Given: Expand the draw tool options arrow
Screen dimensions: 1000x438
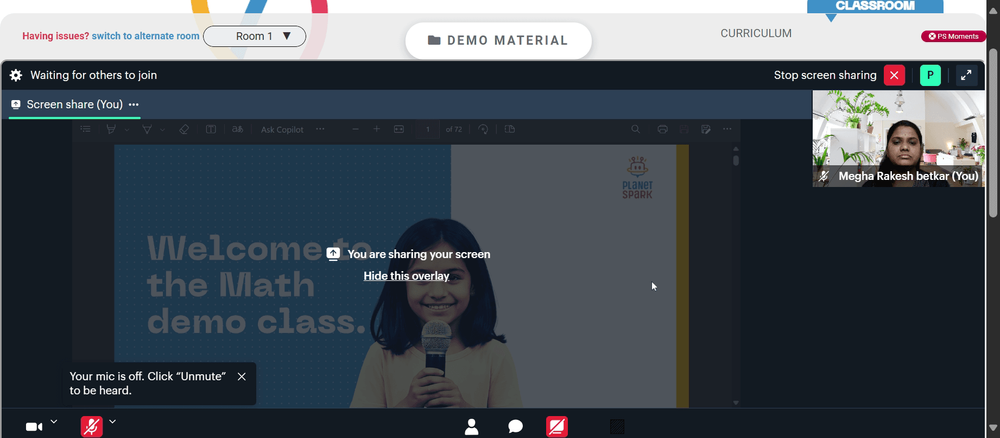Looking at the screenshot, I should (x=163, y=129).
